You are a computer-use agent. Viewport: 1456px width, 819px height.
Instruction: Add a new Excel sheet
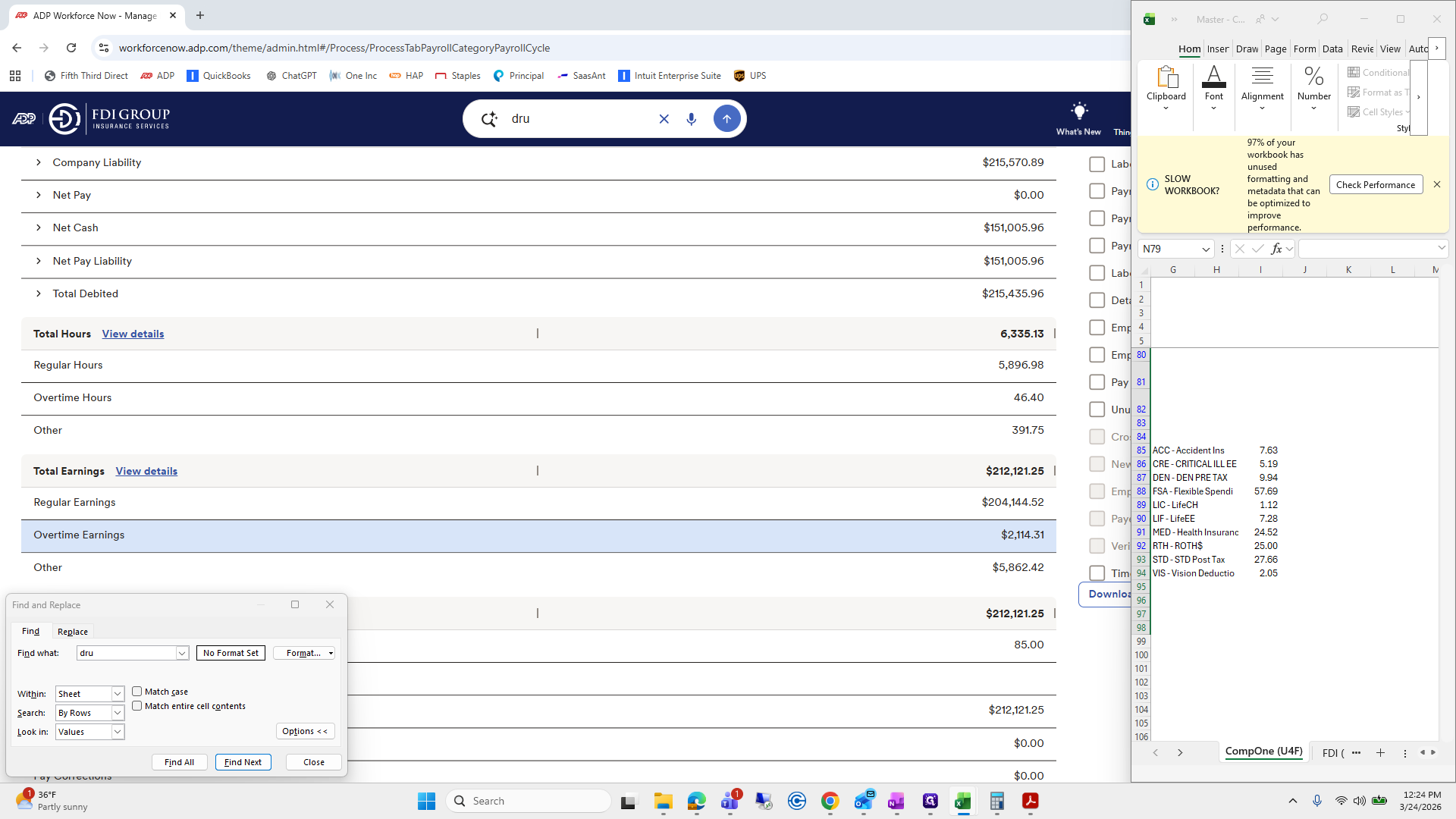coord(1380,752)
